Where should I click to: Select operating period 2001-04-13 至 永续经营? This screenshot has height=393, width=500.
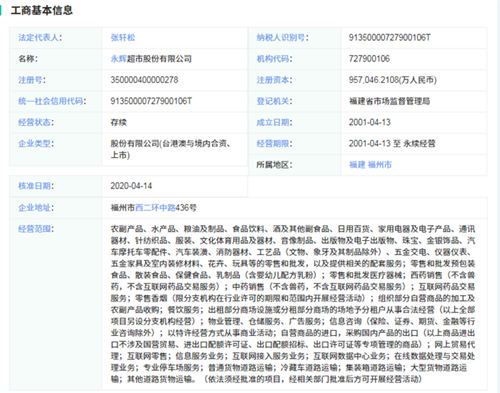pos(392,144)
